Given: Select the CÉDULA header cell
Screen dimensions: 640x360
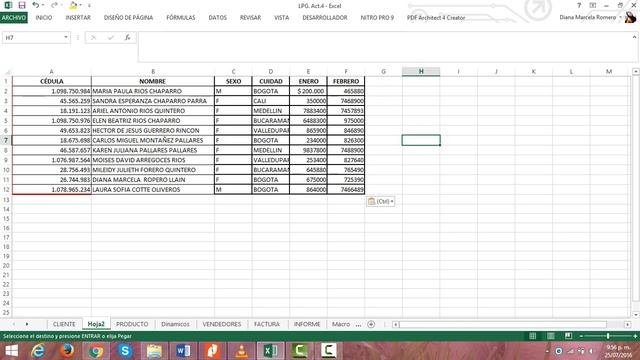Looking at the screenshot, I should (52, 81).
